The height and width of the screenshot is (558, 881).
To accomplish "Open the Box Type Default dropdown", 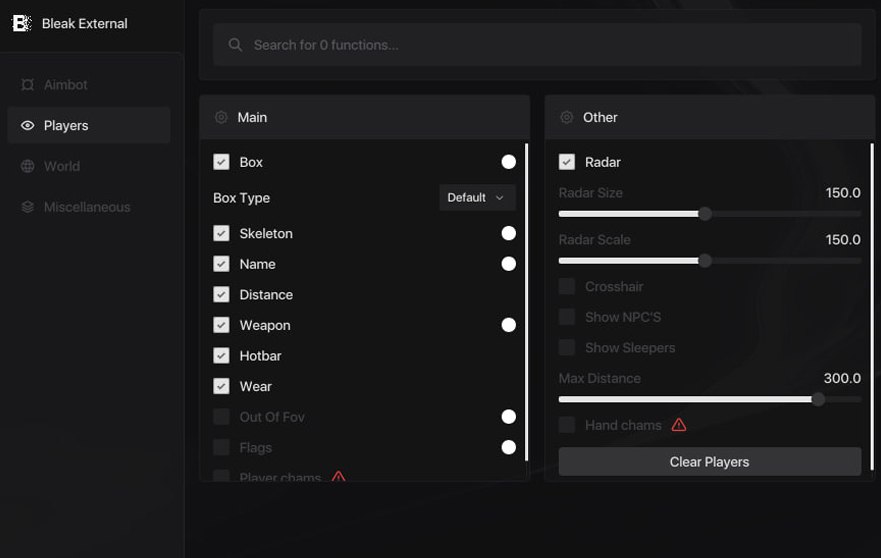I will 477,198.
